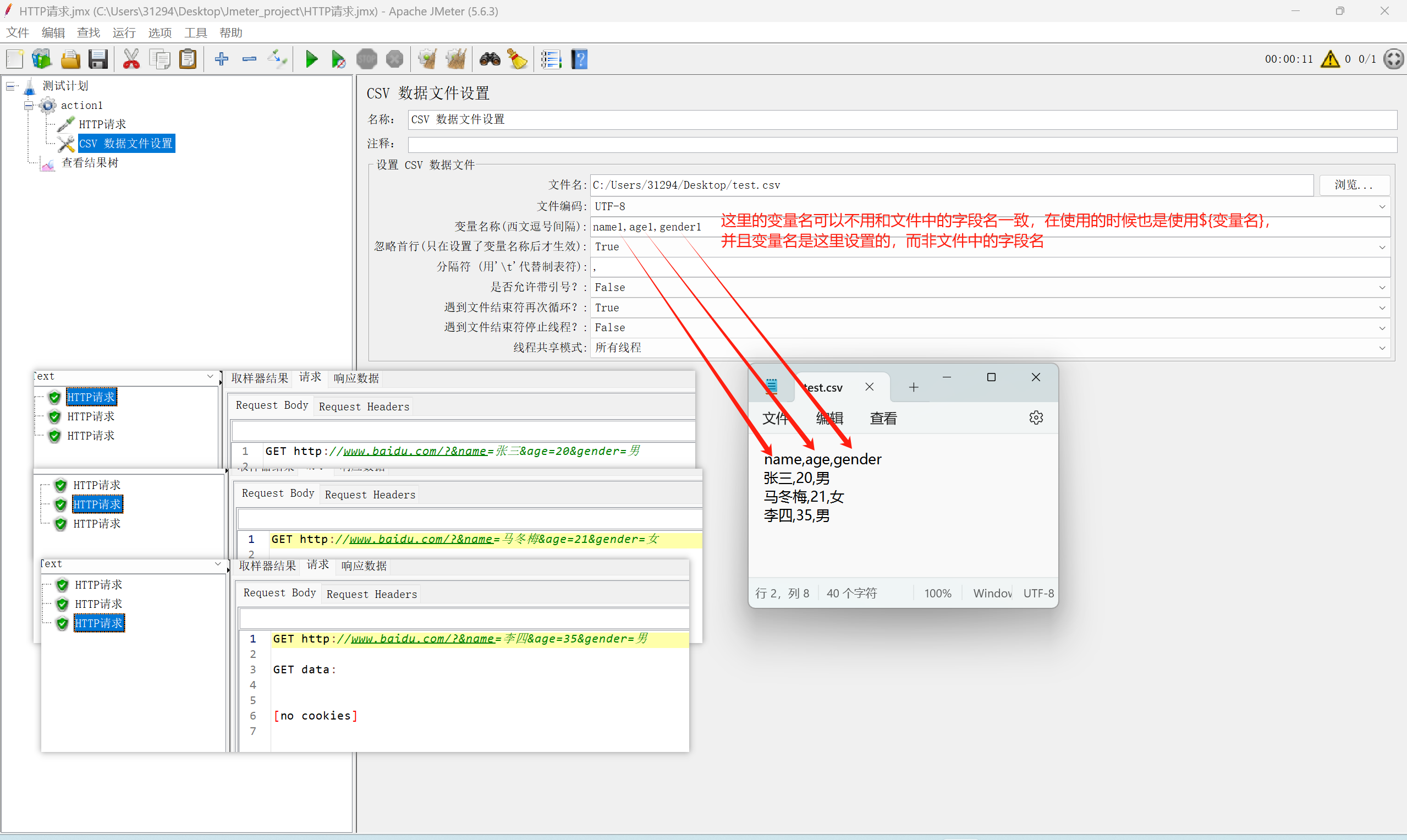
Task: Click the Templates icon in toolbar
Action: [x=41, y=59]
